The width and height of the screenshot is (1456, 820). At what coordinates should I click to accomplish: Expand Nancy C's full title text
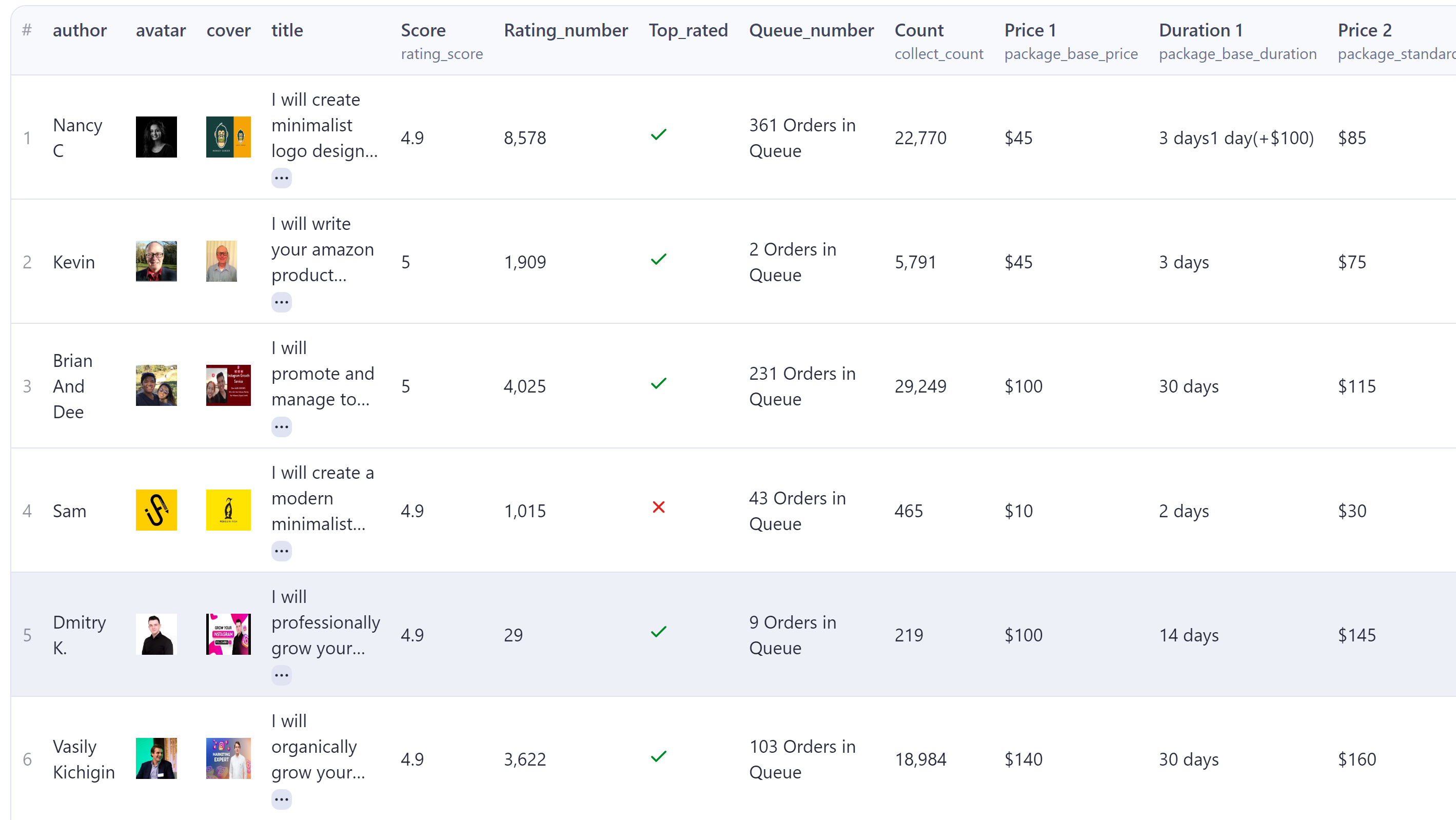(x=282, y=178)
